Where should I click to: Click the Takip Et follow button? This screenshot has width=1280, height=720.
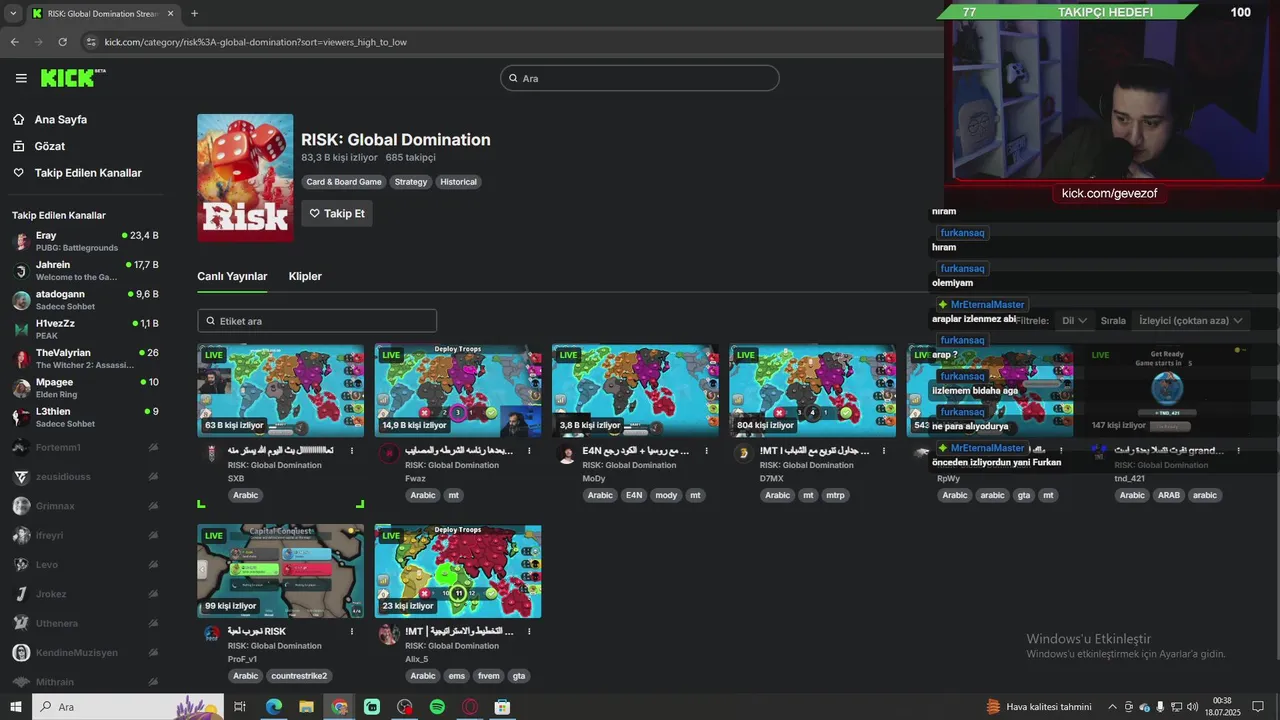337,213
